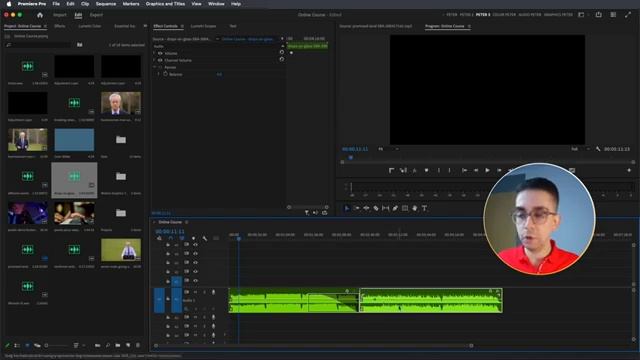Switch to the Effects tab
The image size is (640, 360).
coord(60,26)
